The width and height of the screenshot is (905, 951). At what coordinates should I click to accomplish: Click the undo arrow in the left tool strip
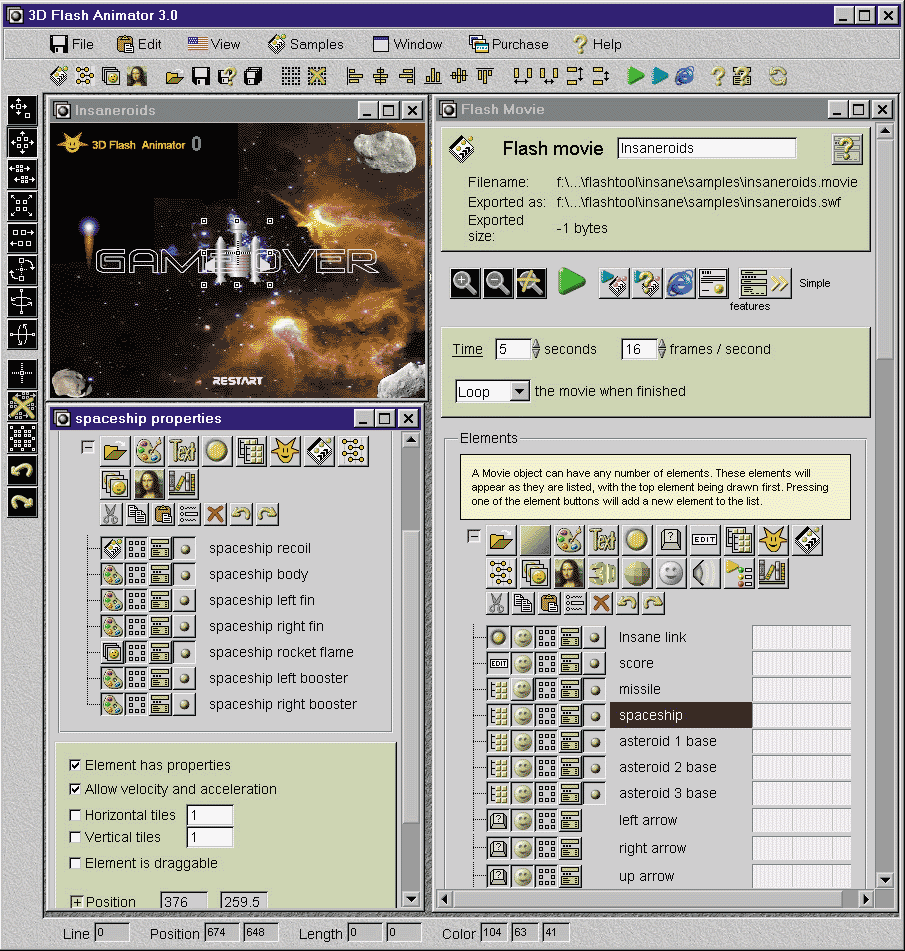tap(22, 470)
